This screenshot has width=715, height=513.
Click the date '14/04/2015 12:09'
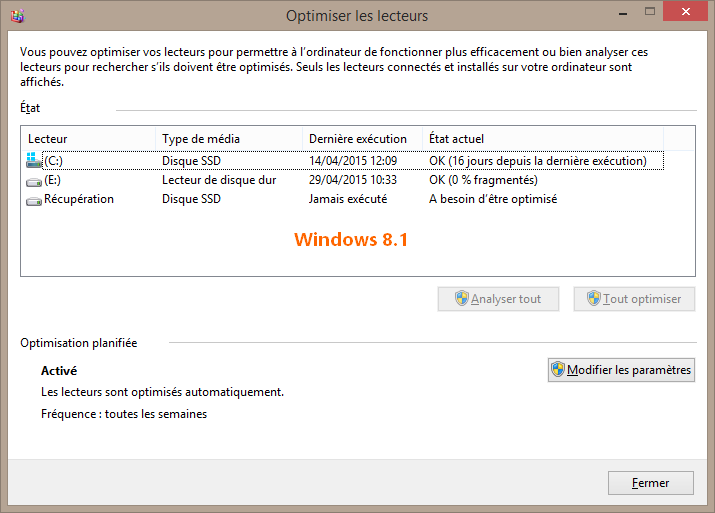click(x=353, y=161)
